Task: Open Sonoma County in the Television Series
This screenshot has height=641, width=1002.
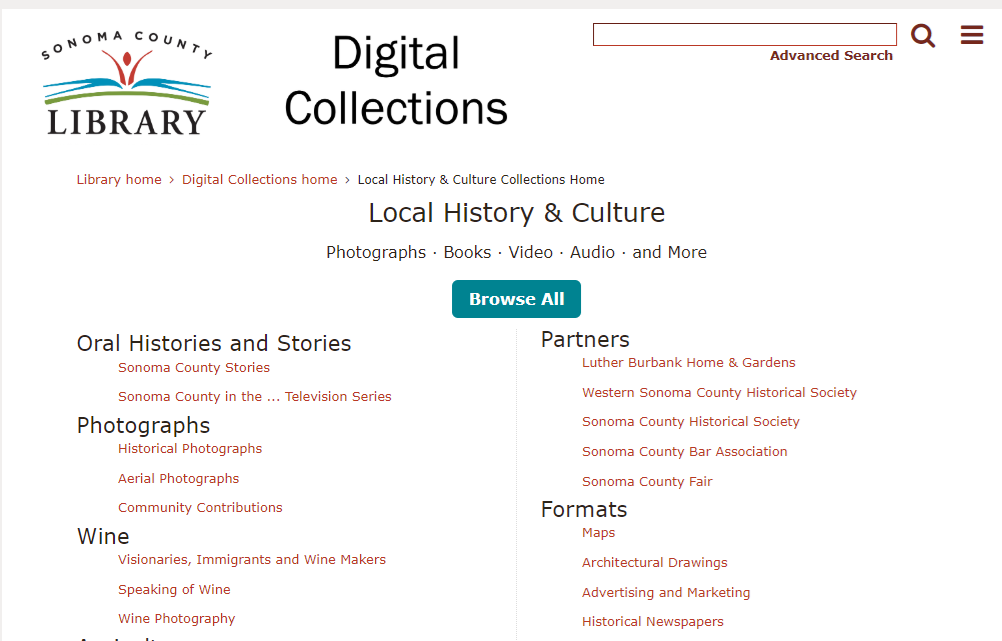Action: point(254,397)
